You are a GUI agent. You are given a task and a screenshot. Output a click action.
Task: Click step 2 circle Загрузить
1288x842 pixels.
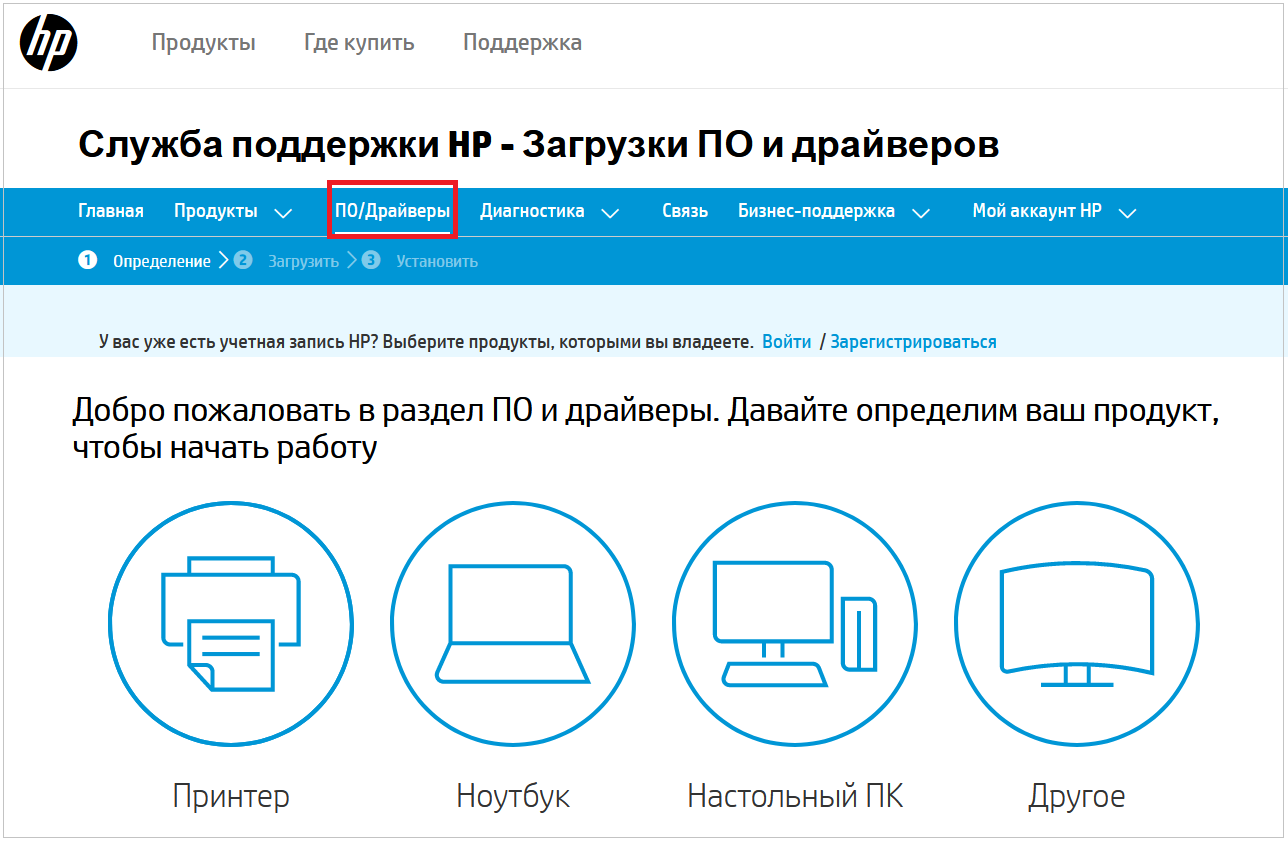(x=243, y=261)
